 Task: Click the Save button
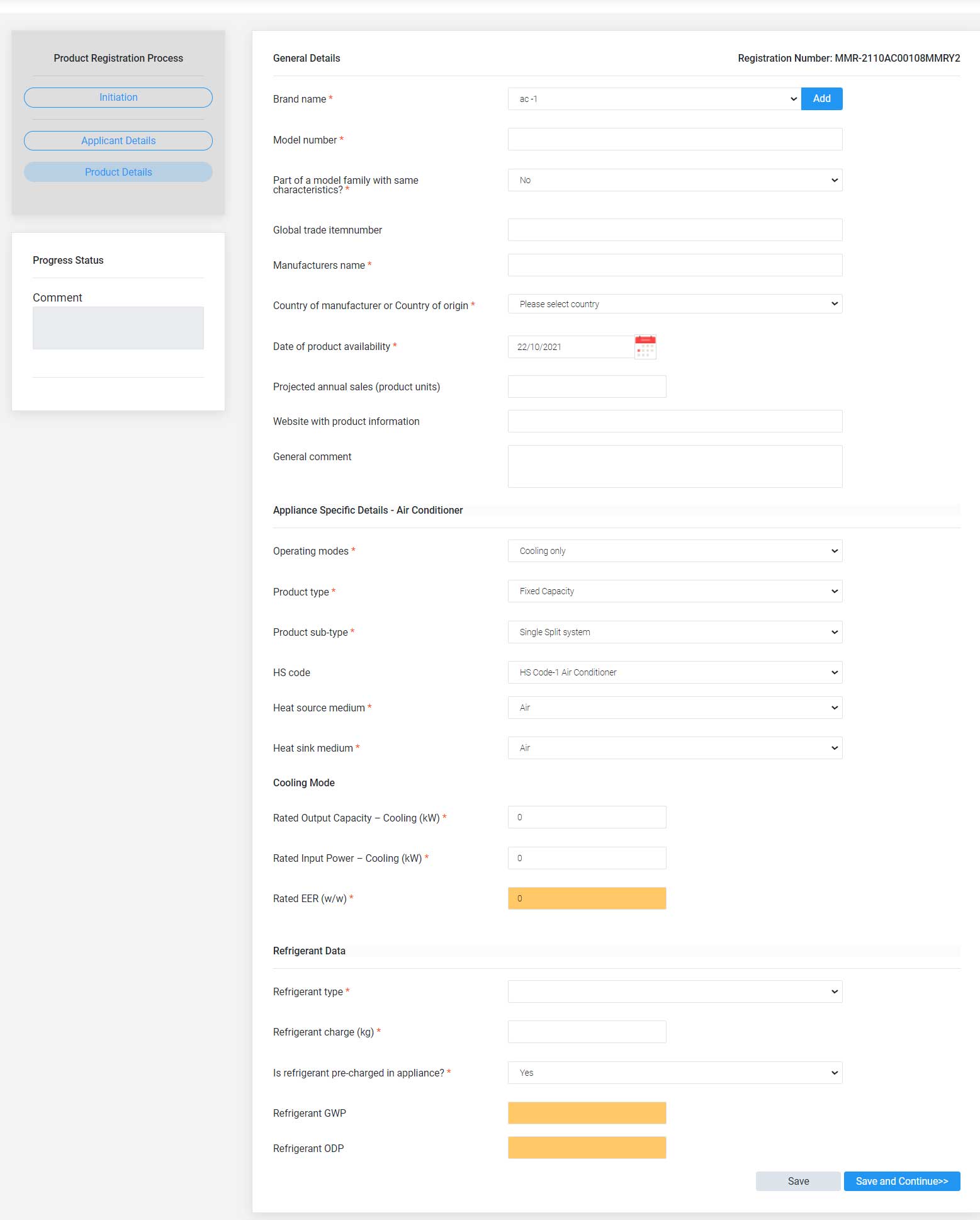798,1181
